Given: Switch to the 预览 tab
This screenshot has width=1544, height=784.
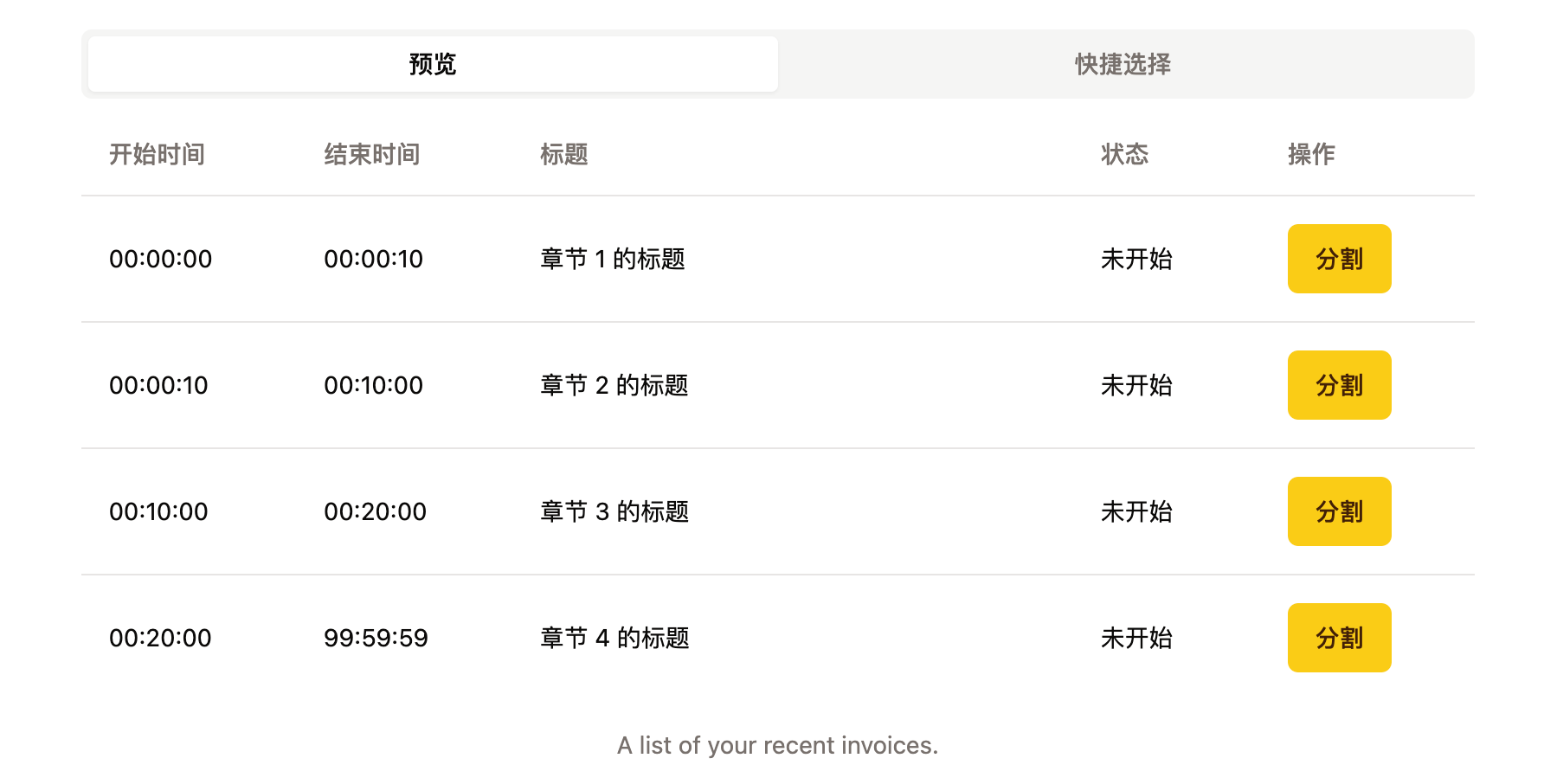Looking at the screenshot, I should click(x=433, y=64).
